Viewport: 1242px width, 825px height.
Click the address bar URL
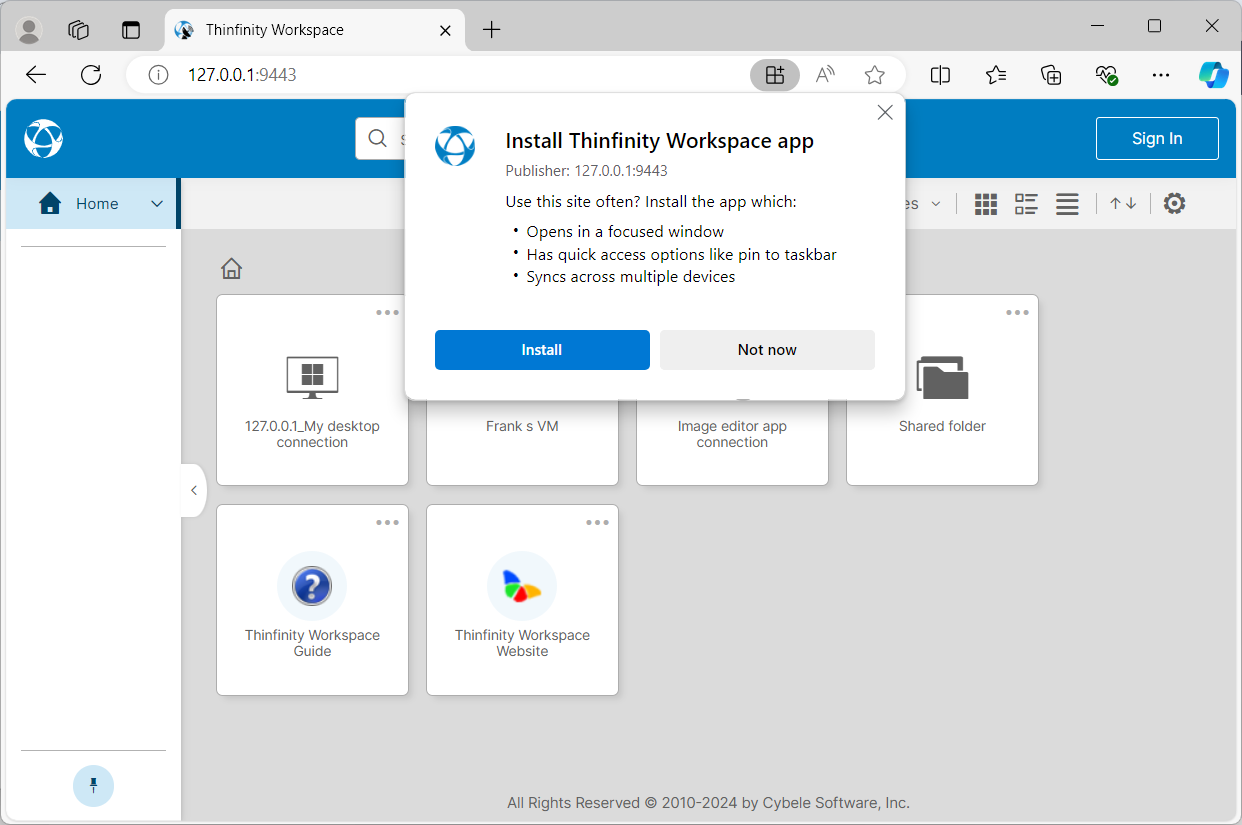pos(242,75)
